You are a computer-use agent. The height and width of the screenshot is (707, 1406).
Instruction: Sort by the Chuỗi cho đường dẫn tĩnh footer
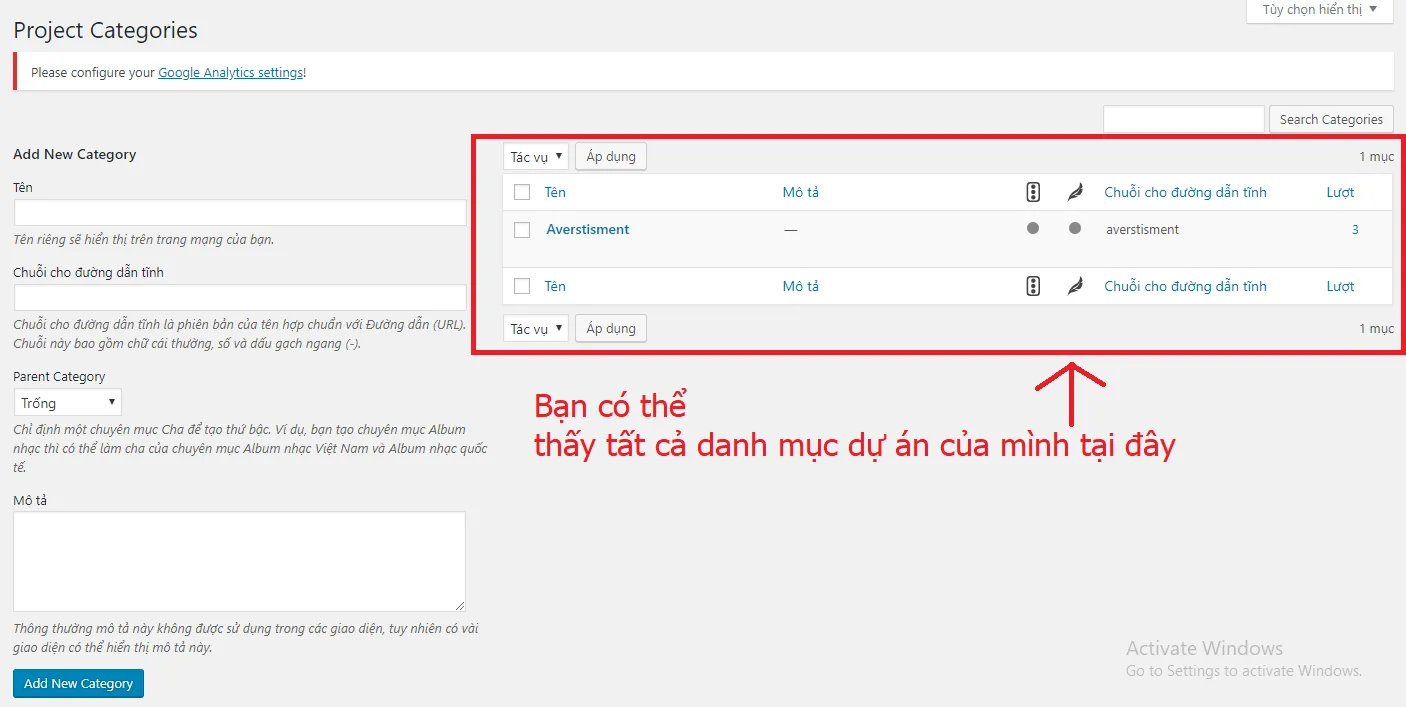(1185, 286)
